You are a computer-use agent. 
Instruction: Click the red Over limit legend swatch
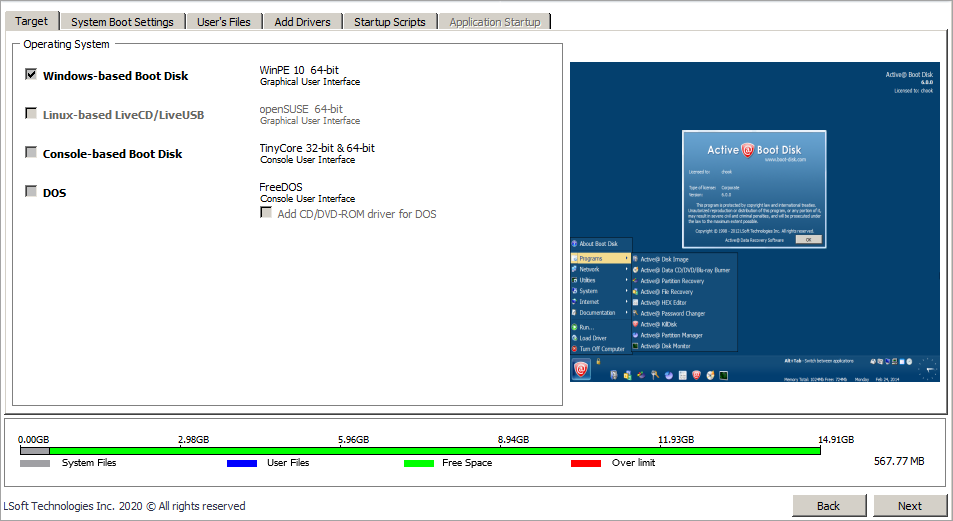coord(586,463)
